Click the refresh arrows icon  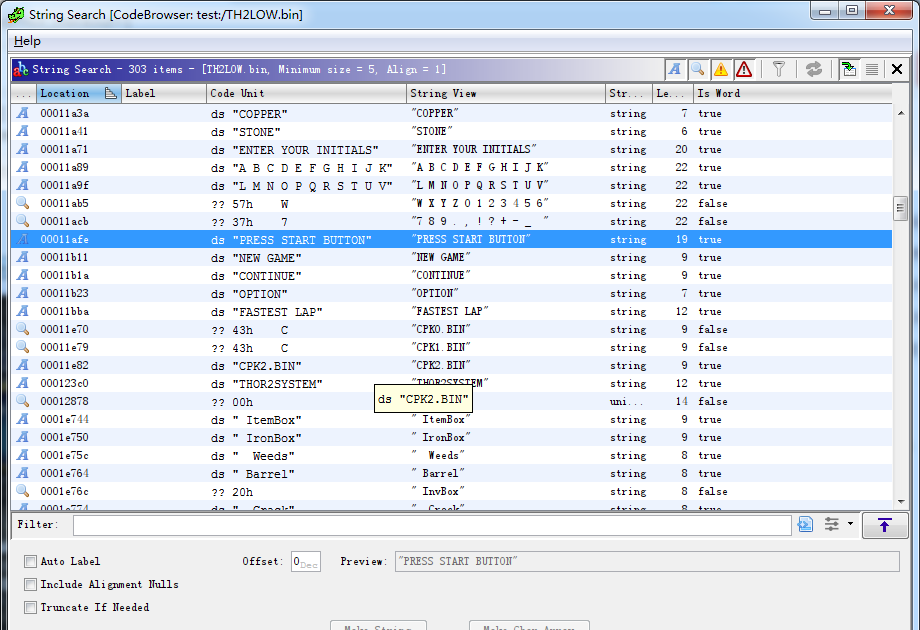click(x=814, y=69)
